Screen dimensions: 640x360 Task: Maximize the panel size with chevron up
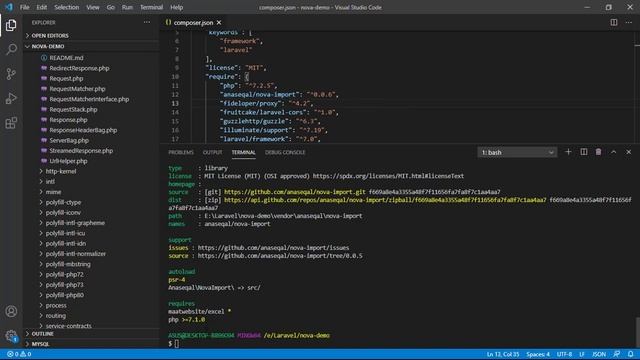[613, 152]
